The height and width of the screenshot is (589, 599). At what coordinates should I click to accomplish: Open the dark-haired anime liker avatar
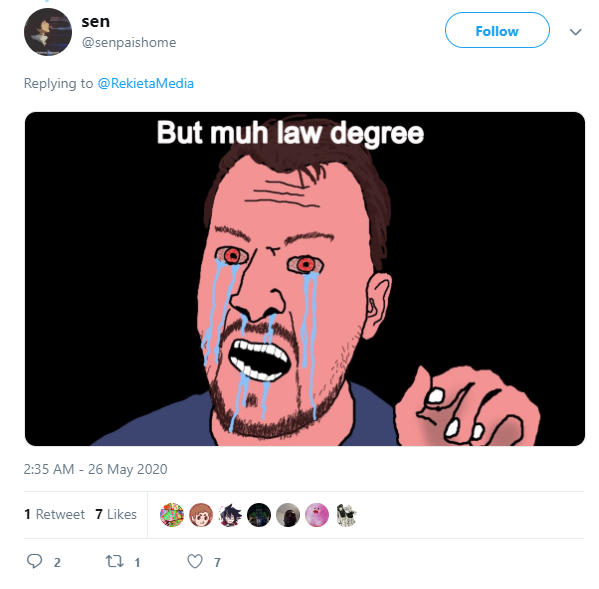tap(230, 515)
